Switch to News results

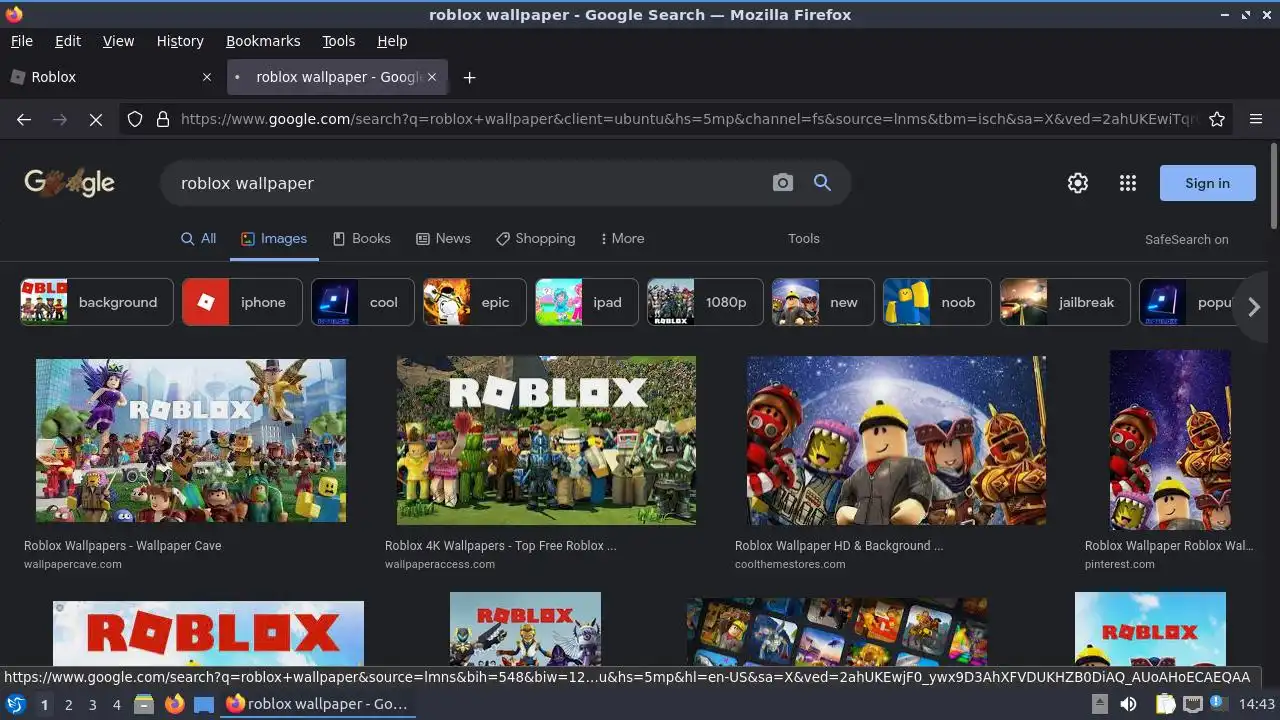pos(443,239)
